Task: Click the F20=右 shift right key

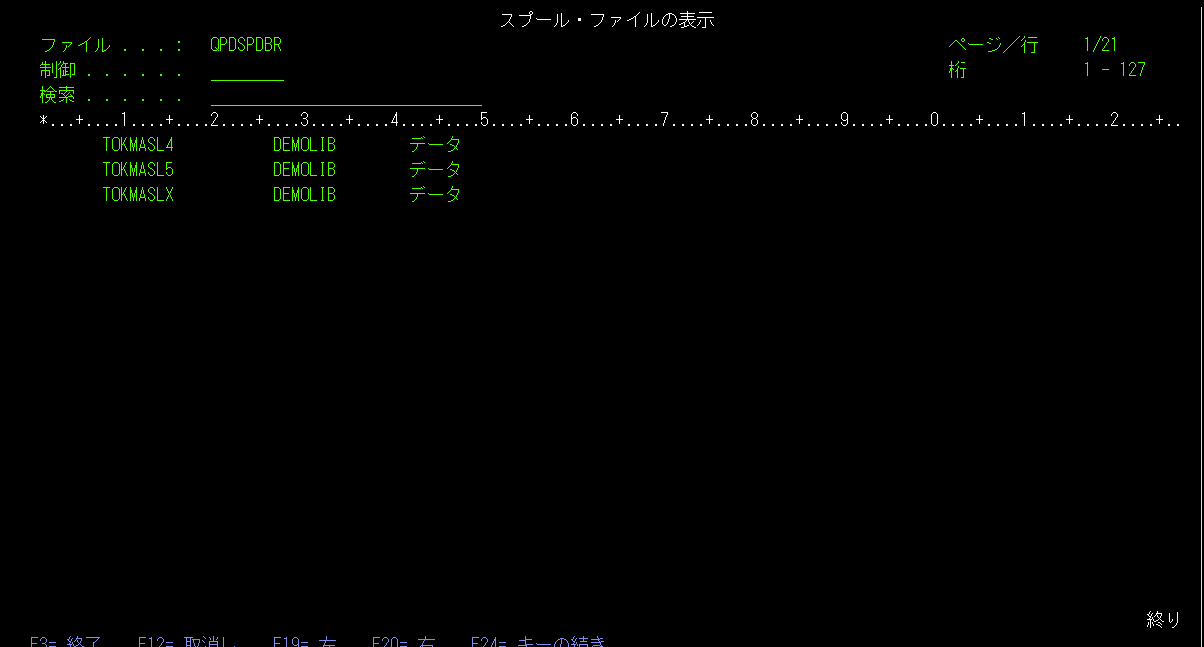Action: pyautogui.click(x=404, y=641)
